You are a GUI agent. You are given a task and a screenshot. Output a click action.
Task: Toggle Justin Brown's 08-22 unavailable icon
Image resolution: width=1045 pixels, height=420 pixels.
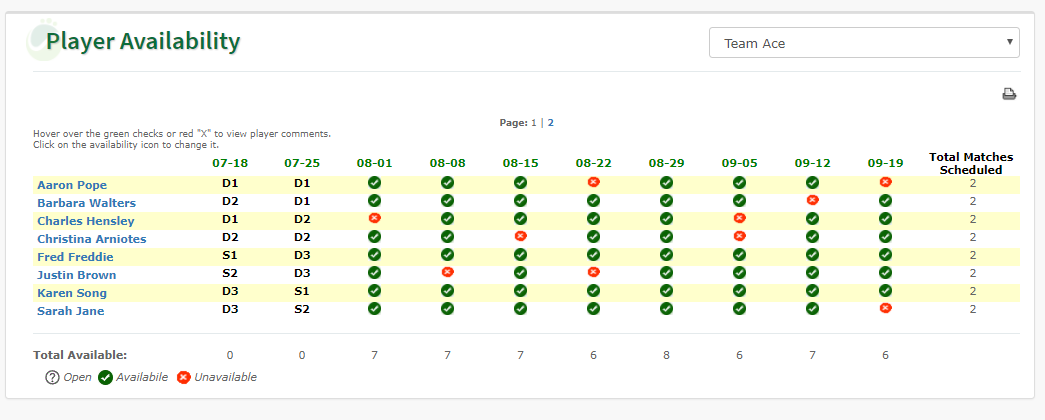click(593, 271)
